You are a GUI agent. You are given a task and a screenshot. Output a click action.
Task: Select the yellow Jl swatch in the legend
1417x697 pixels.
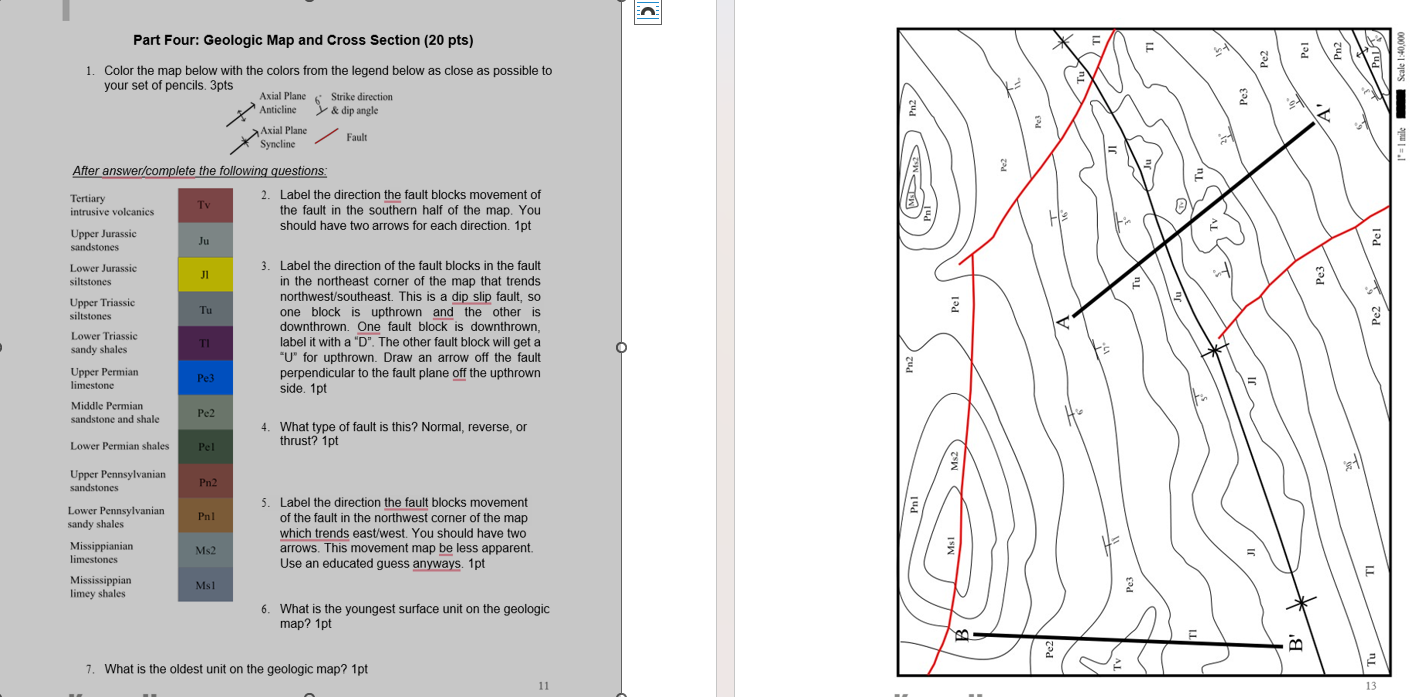pyautogui.click(x=204, y=273)
